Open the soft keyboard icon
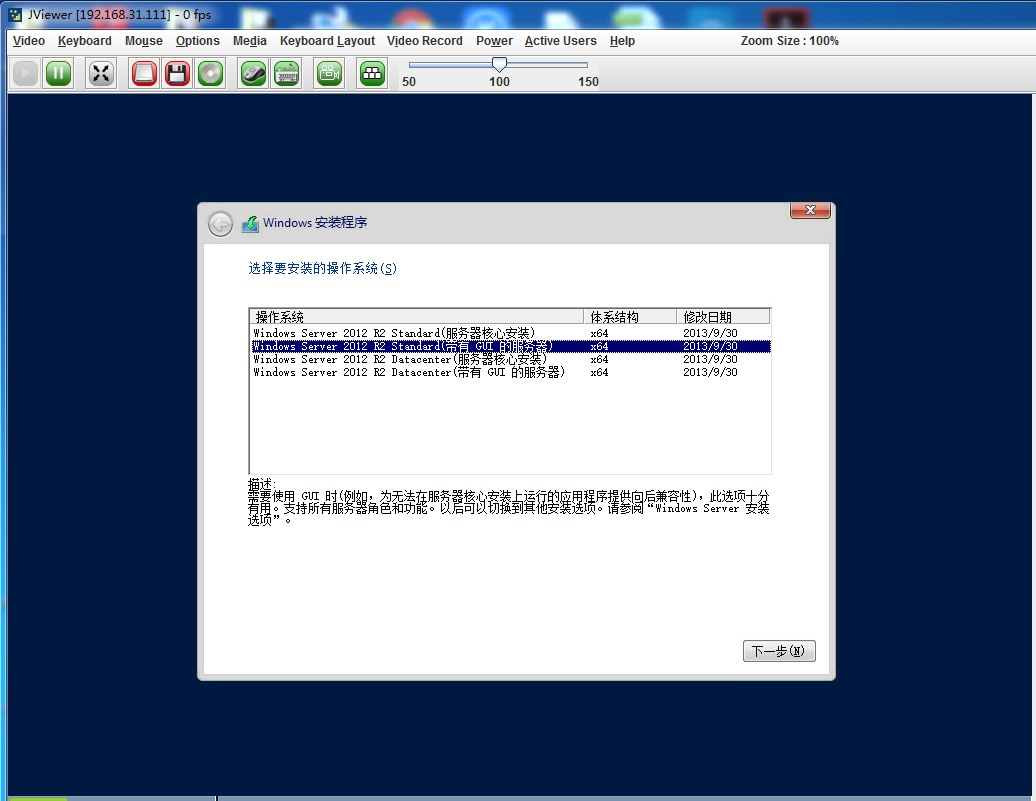1036x801 pixels. pyautogui.click(x=287, y=73)
